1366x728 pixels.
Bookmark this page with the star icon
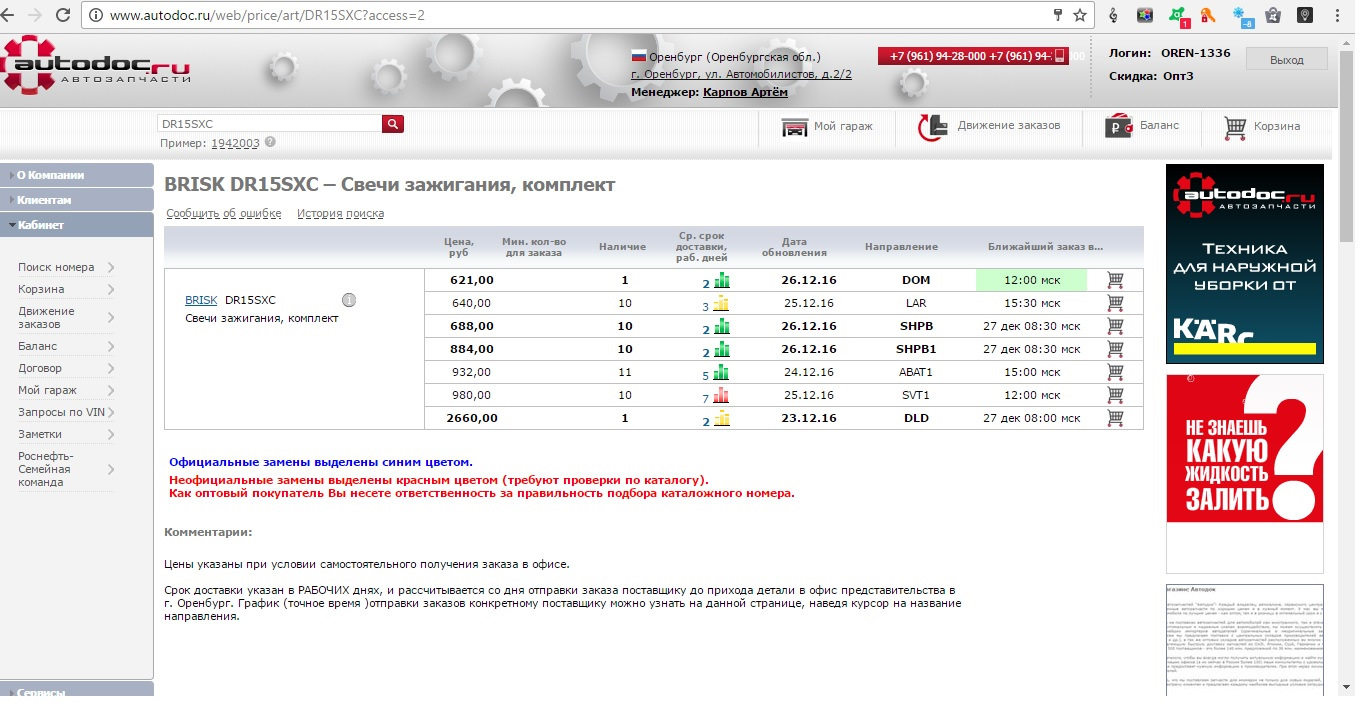(x=1080, y=15)
